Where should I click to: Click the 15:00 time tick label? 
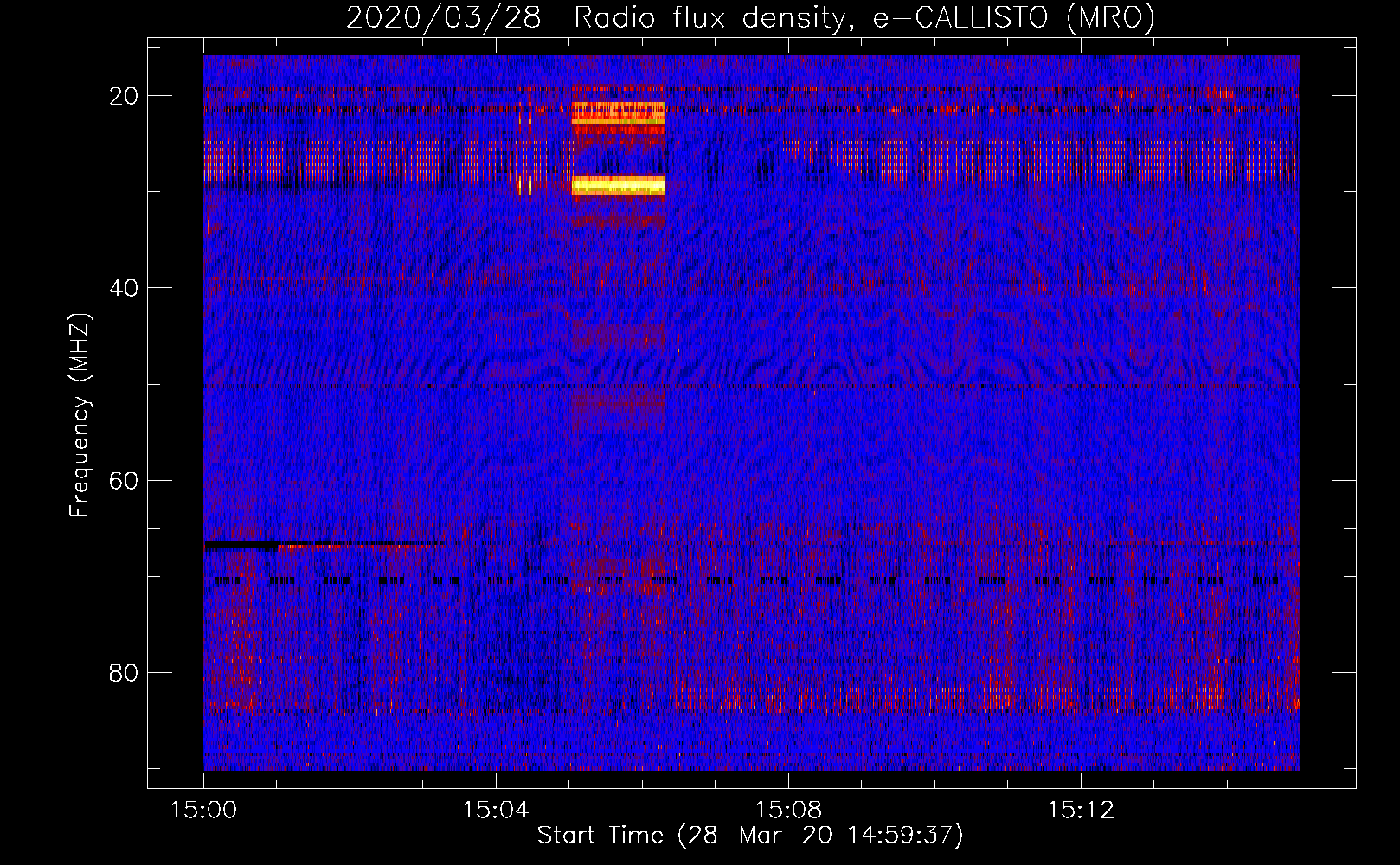pos(203,811)
